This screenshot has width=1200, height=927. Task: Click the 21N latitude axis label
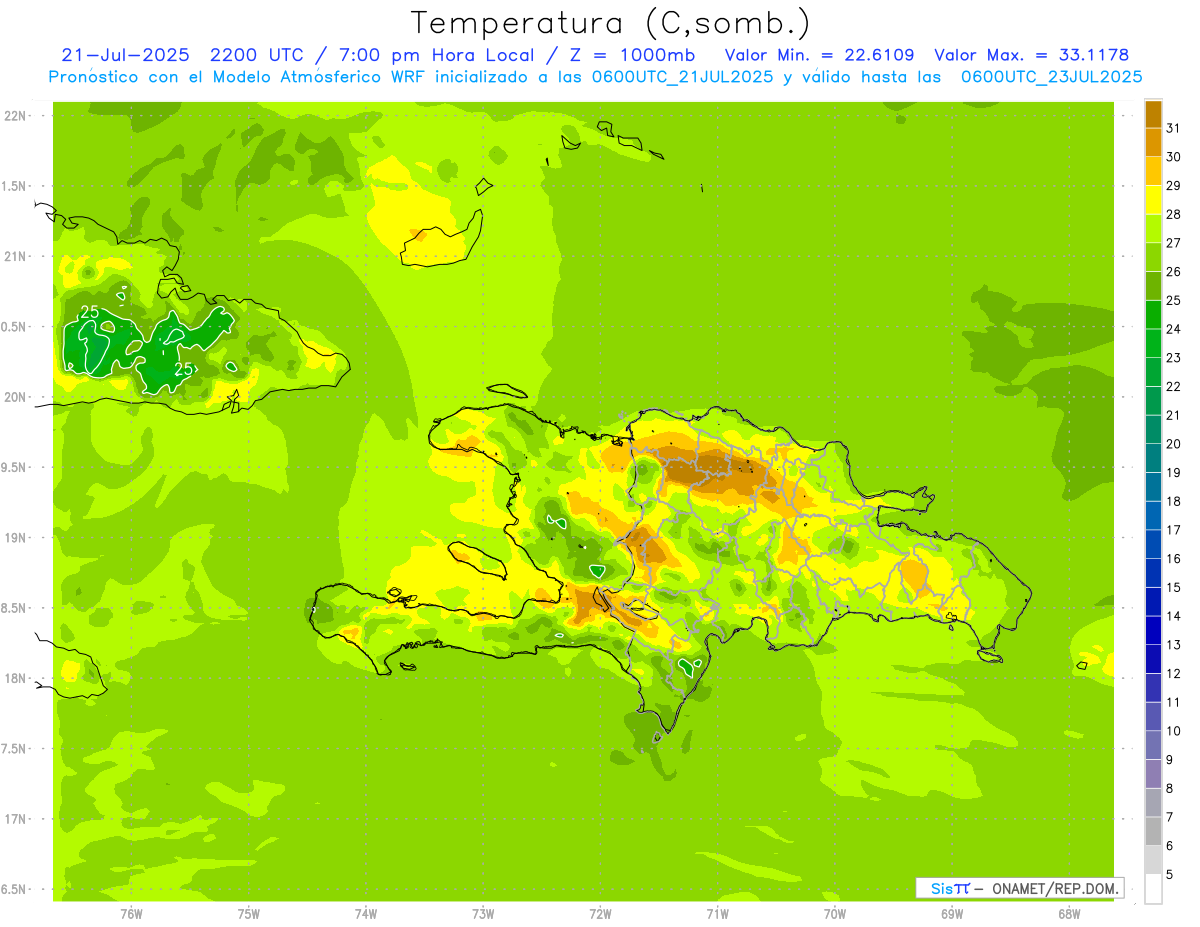[17, 256]
